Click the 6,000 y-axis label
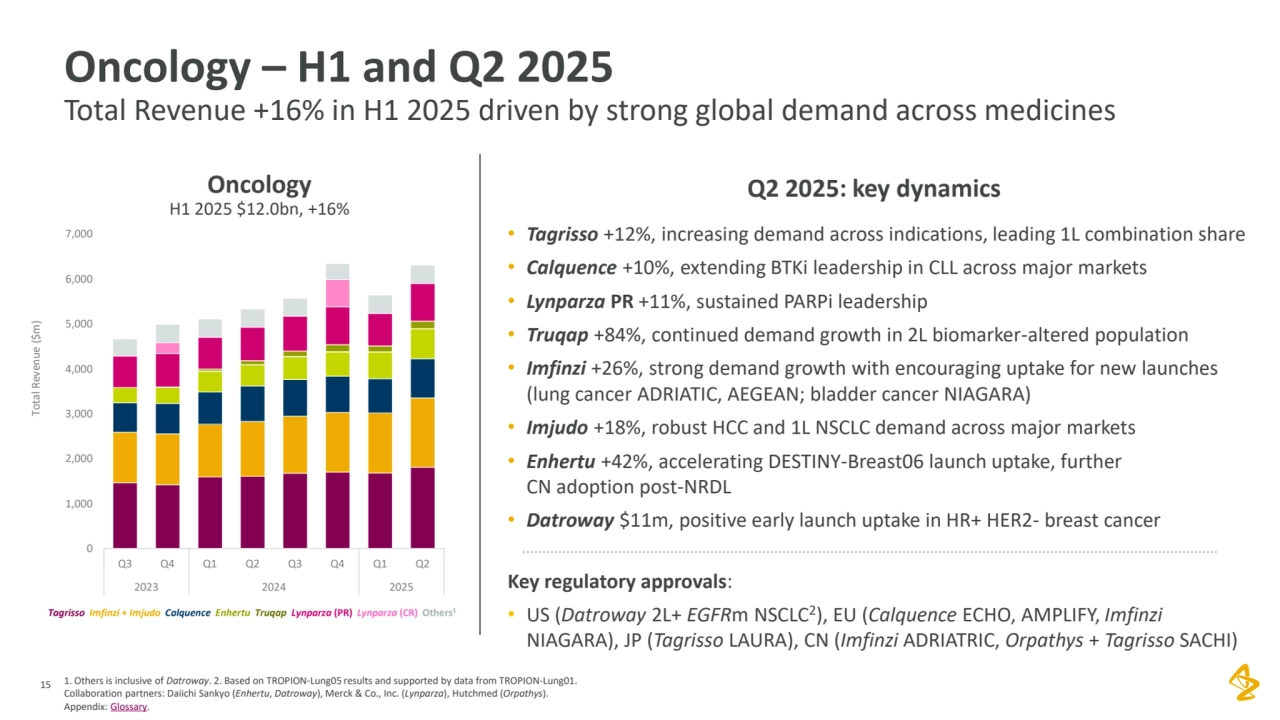 [80, 279]
